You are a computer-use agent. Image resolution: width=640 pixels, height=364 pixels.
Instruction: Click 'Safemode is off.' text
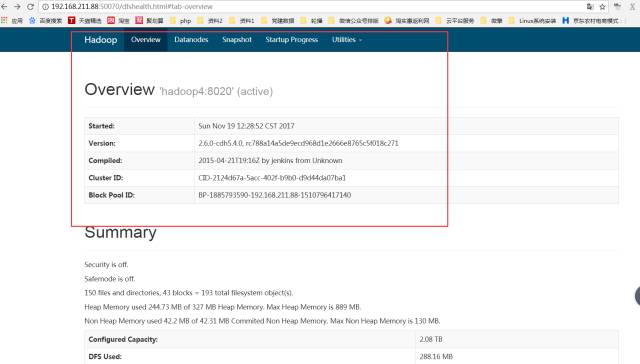110,279
